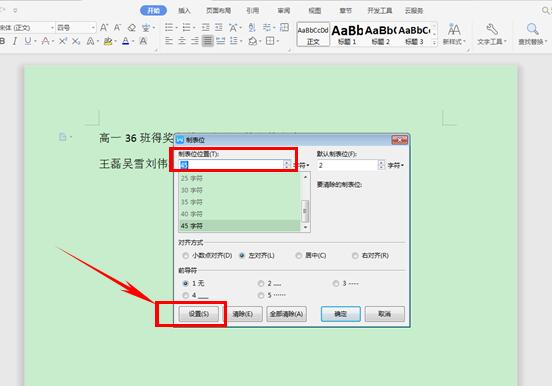
Task: Click the 取消 Cancel button
Action: 384,314
